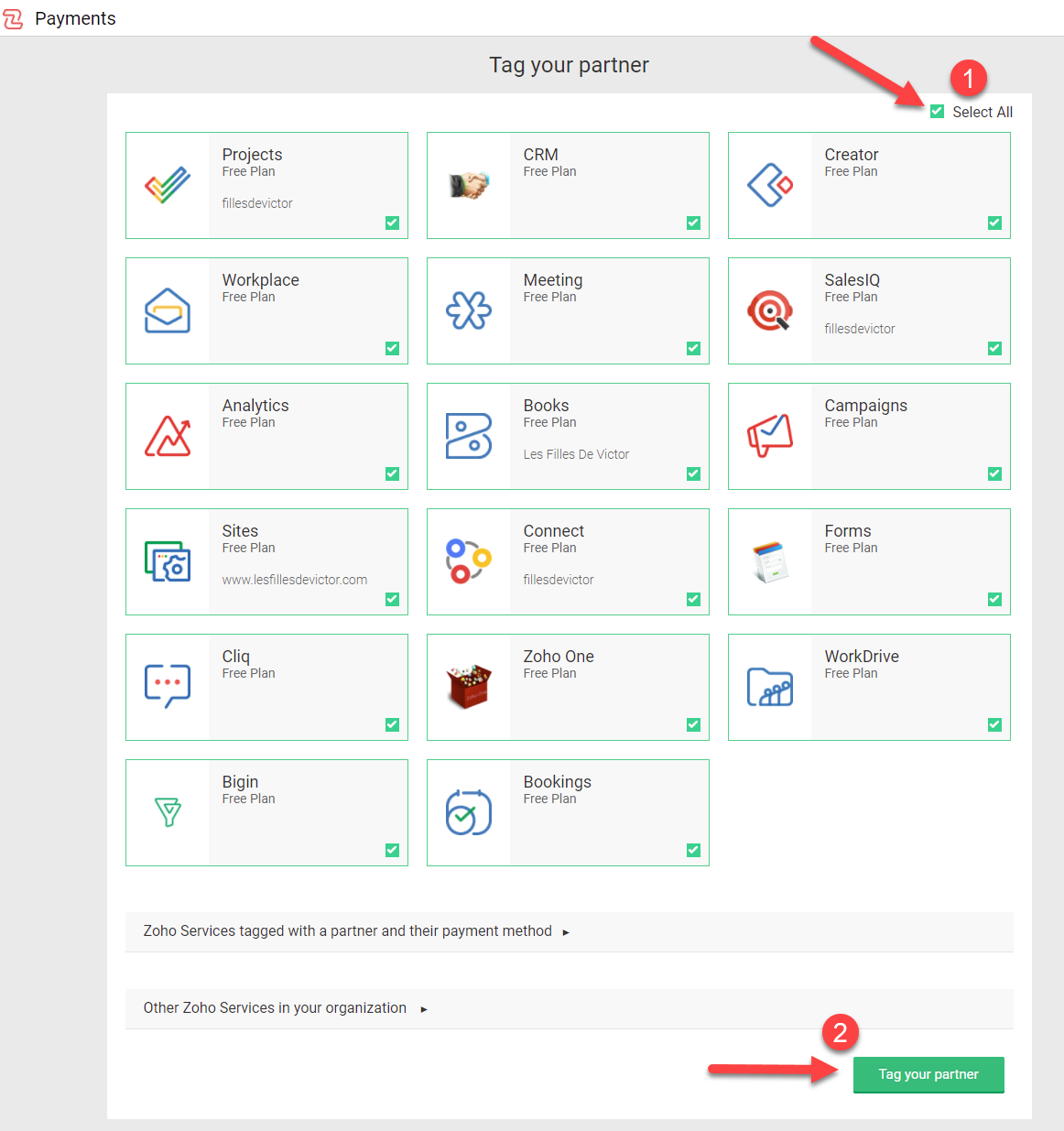This screenshot has height=1131, width=1064.
Task: Click the Workplace envelope icon
Action: click(168, 310)
